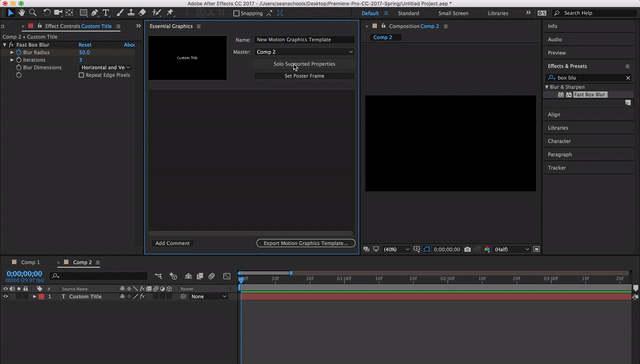Collapse the Blur & Sharpen category
The image size is (640, 364).
pos(547,87)
